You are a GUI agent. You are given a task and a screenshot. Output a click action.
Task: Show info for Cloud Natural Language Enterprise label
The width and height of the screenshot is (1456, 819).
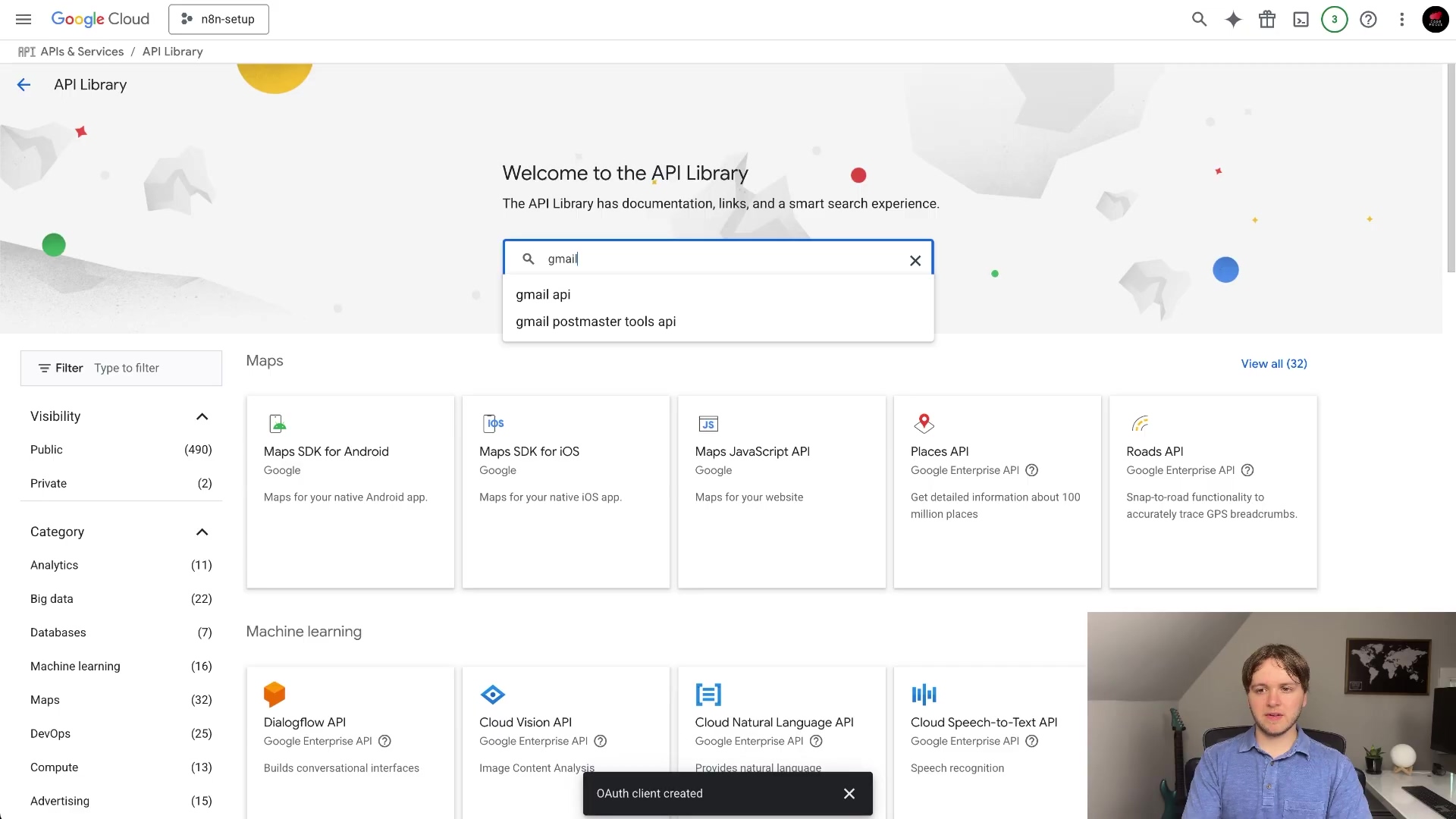(816, 741)
